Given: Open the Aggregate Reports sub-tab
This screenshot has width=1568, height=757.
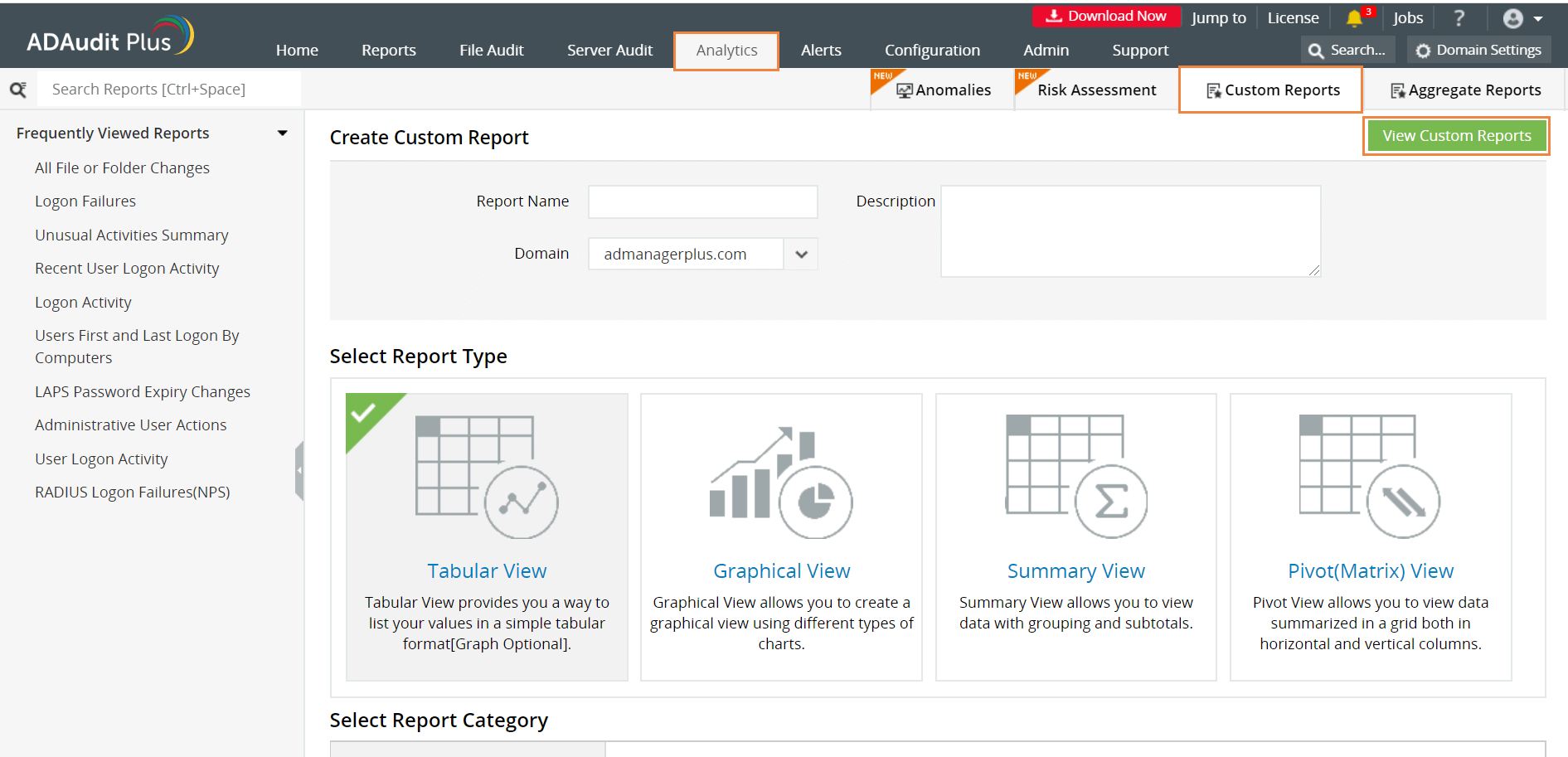Looking at the screenshot, I should (x=1465, y=90).
